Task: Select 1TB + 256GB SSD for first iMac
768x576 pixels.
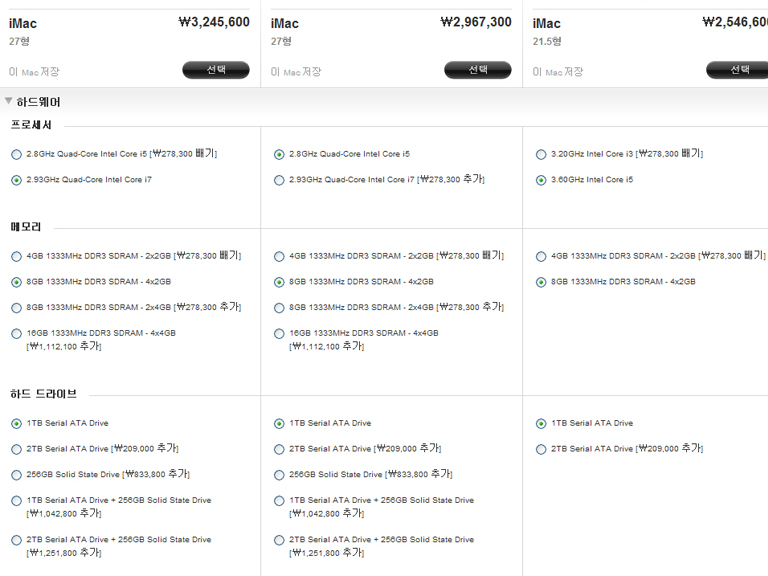Action: [x=16, y=501]
